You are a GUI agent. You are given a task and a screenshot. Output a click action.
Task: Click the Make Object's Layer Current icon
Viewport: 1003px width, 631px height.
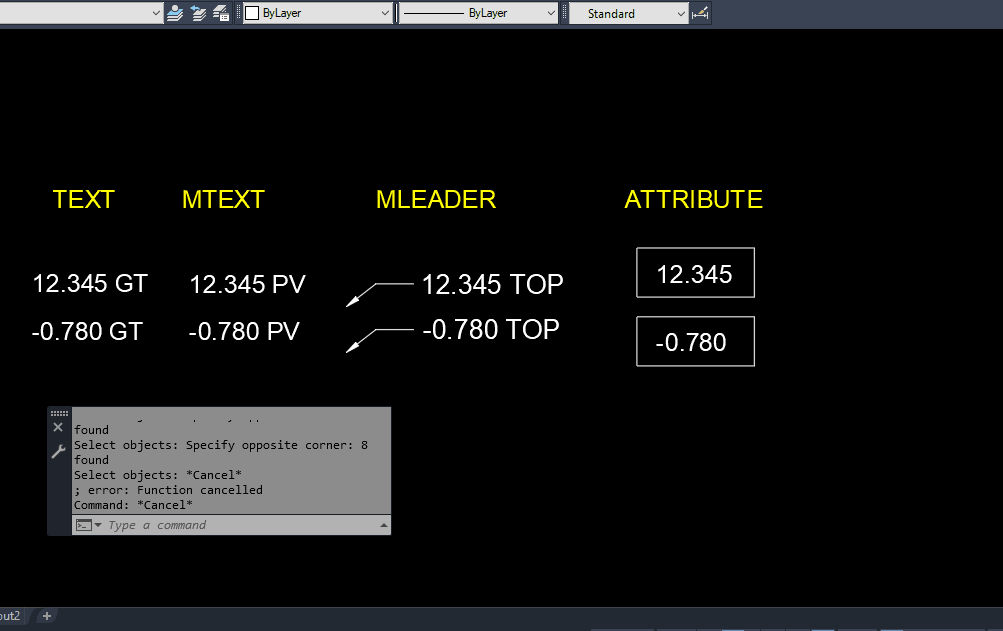click(x=175, y=13)
